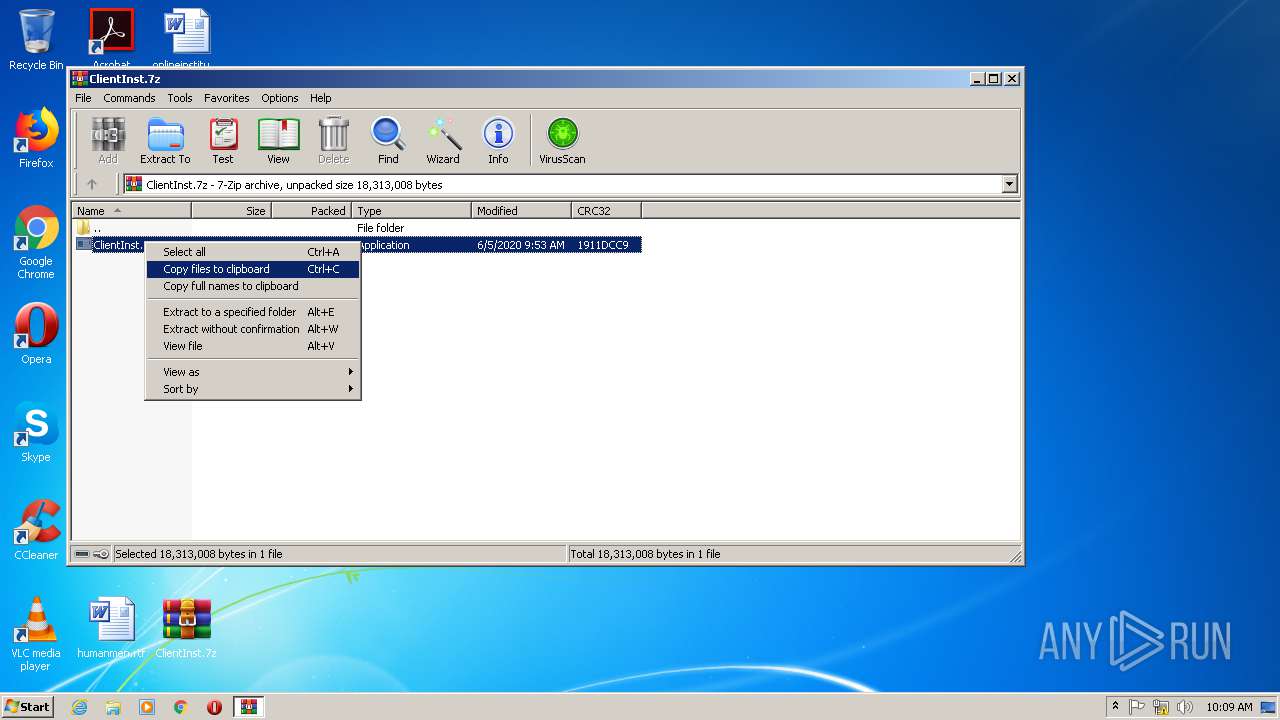The image size is (1280, 720).
Task: Launch Google Chrome desktop shortcut
Action: tap(36, 242)
